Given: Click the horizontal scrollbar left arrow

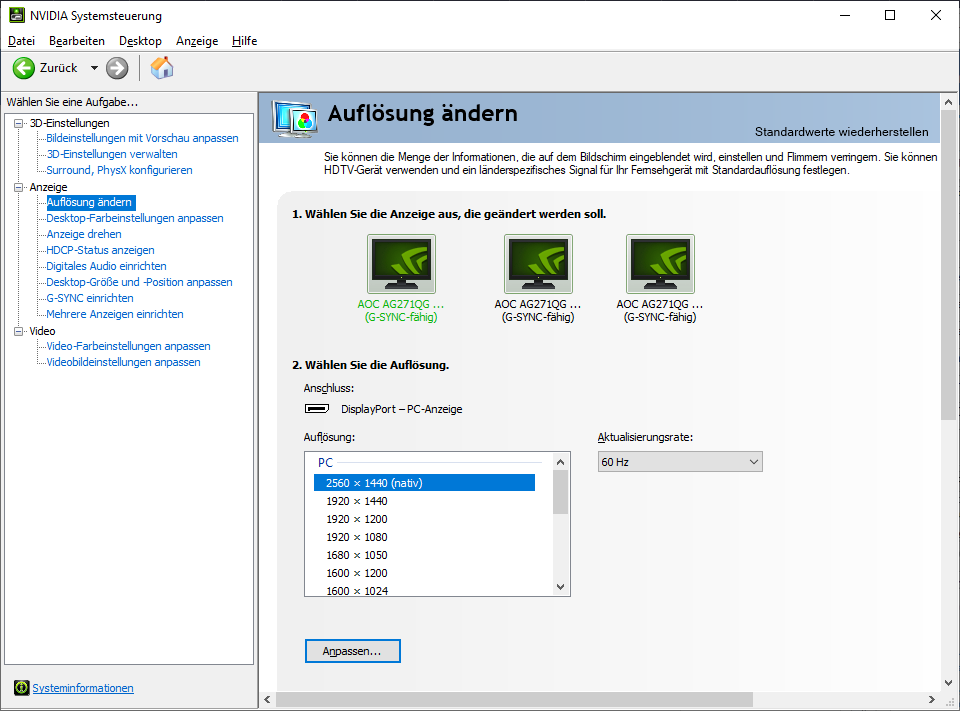Looking at the screenshot, I should [268, 699].
